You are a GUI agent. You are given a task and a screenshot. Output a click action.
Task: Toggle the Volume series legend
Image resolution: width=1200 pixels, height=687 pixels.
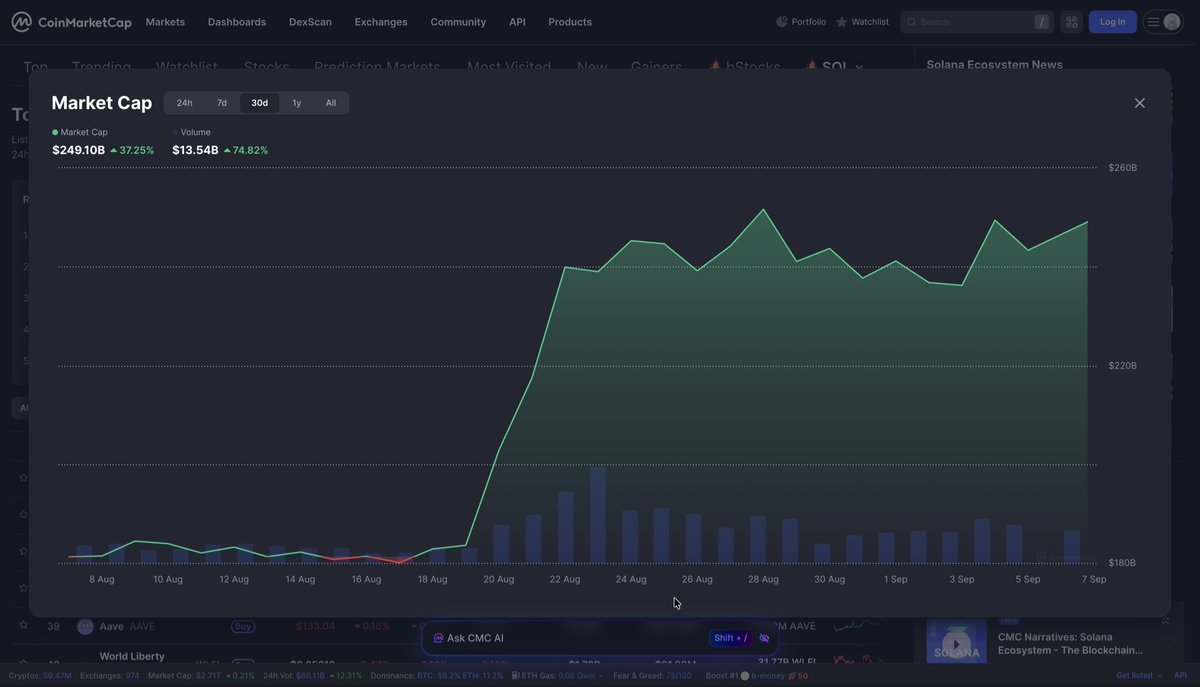191,132
